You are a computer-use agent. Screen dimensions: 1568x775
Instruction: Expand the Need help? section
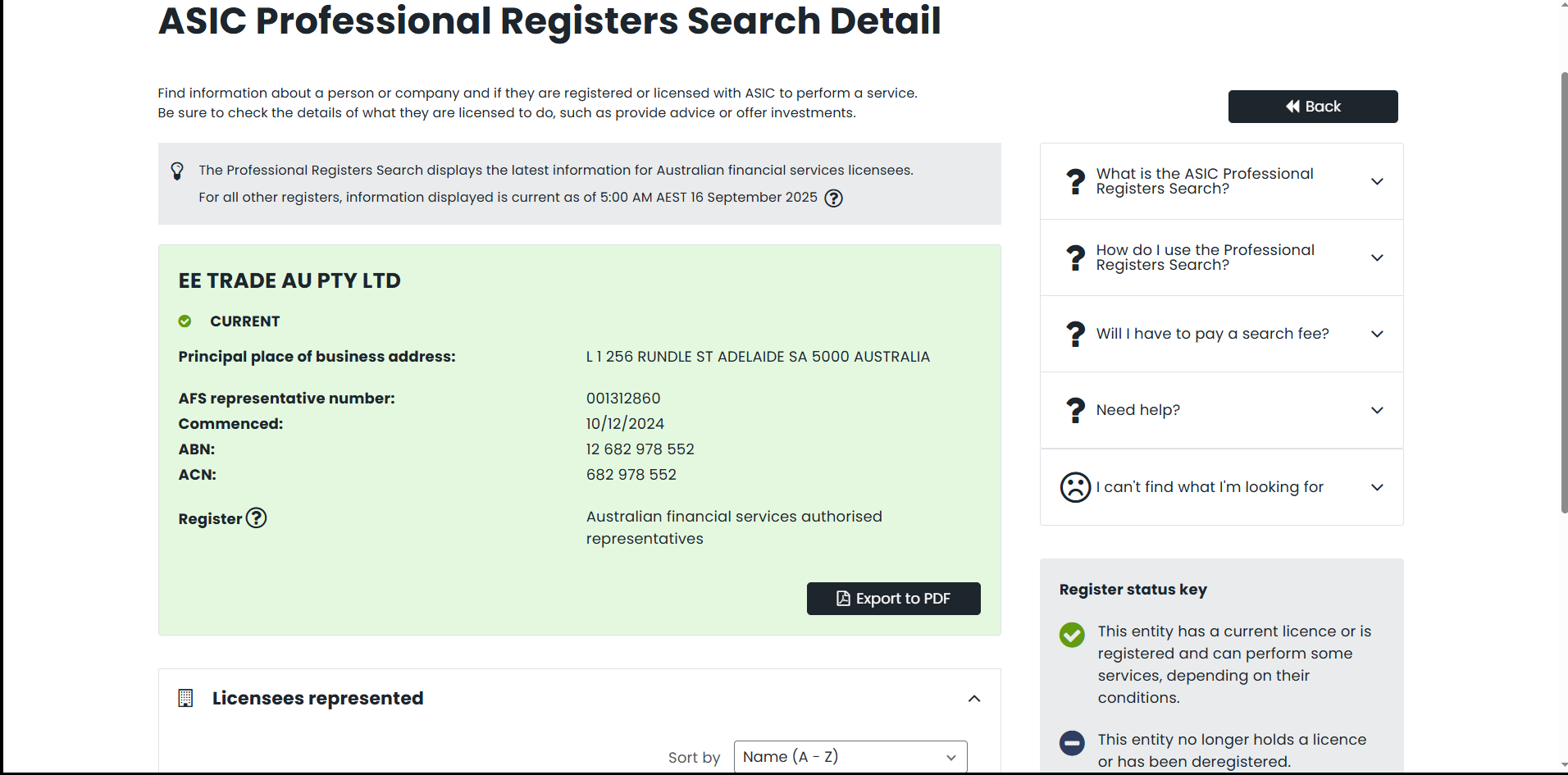tap(1377, 410)
